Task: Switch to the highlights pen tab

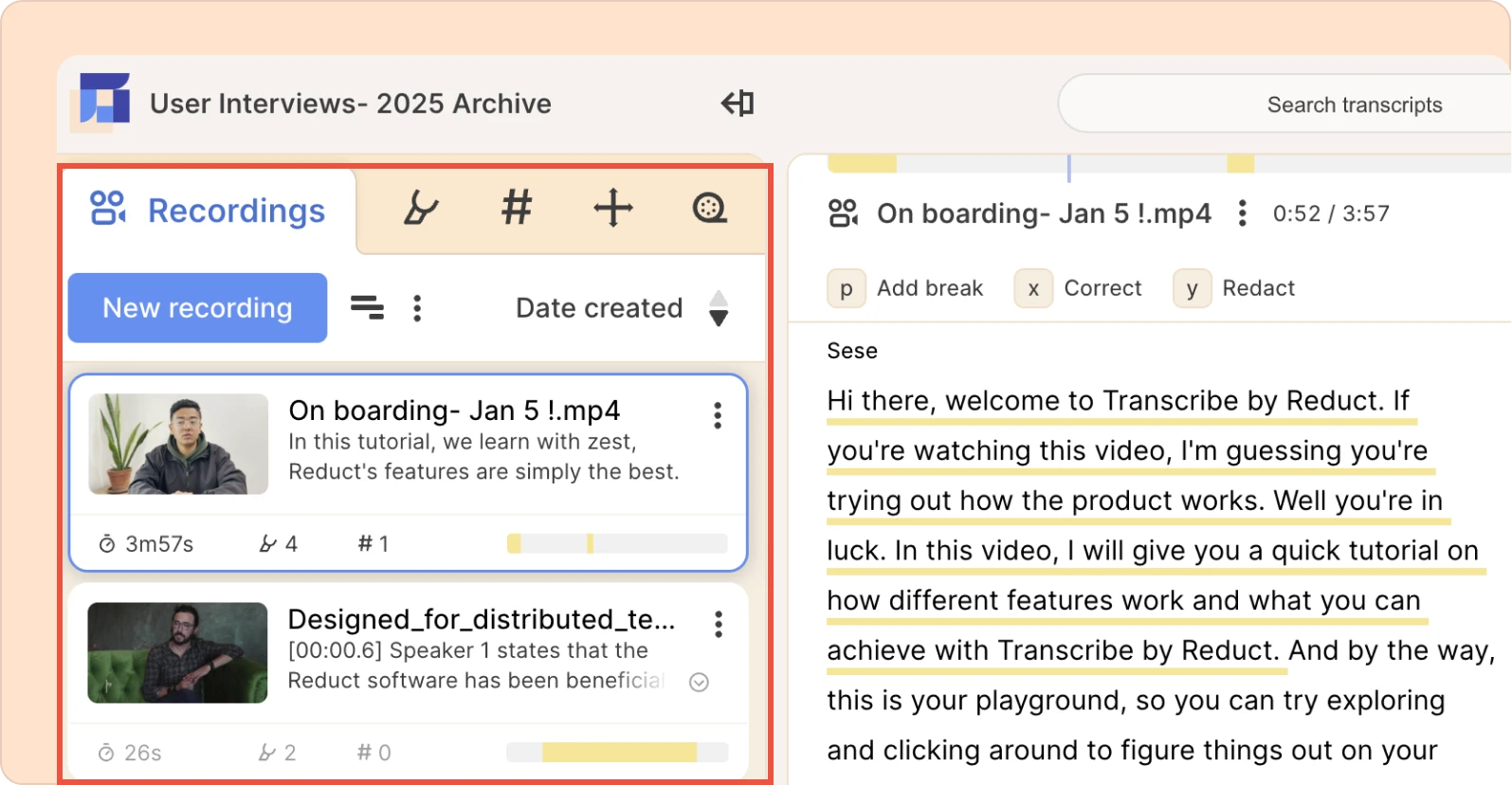Action: pos(421,208)
